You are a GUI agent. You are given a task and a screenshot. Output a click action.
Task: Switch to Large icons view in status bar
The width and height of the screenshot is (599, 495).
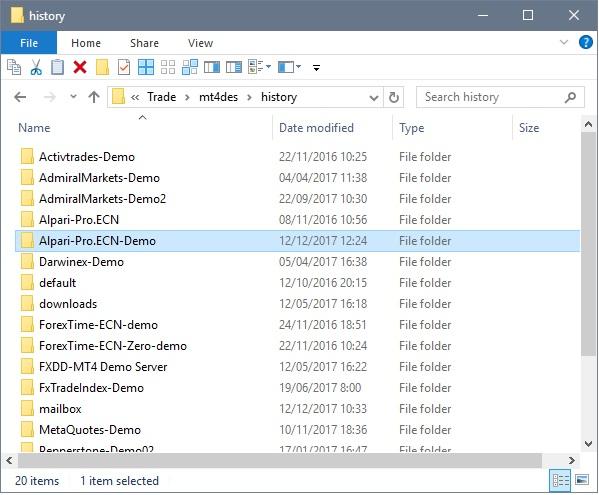582,480
